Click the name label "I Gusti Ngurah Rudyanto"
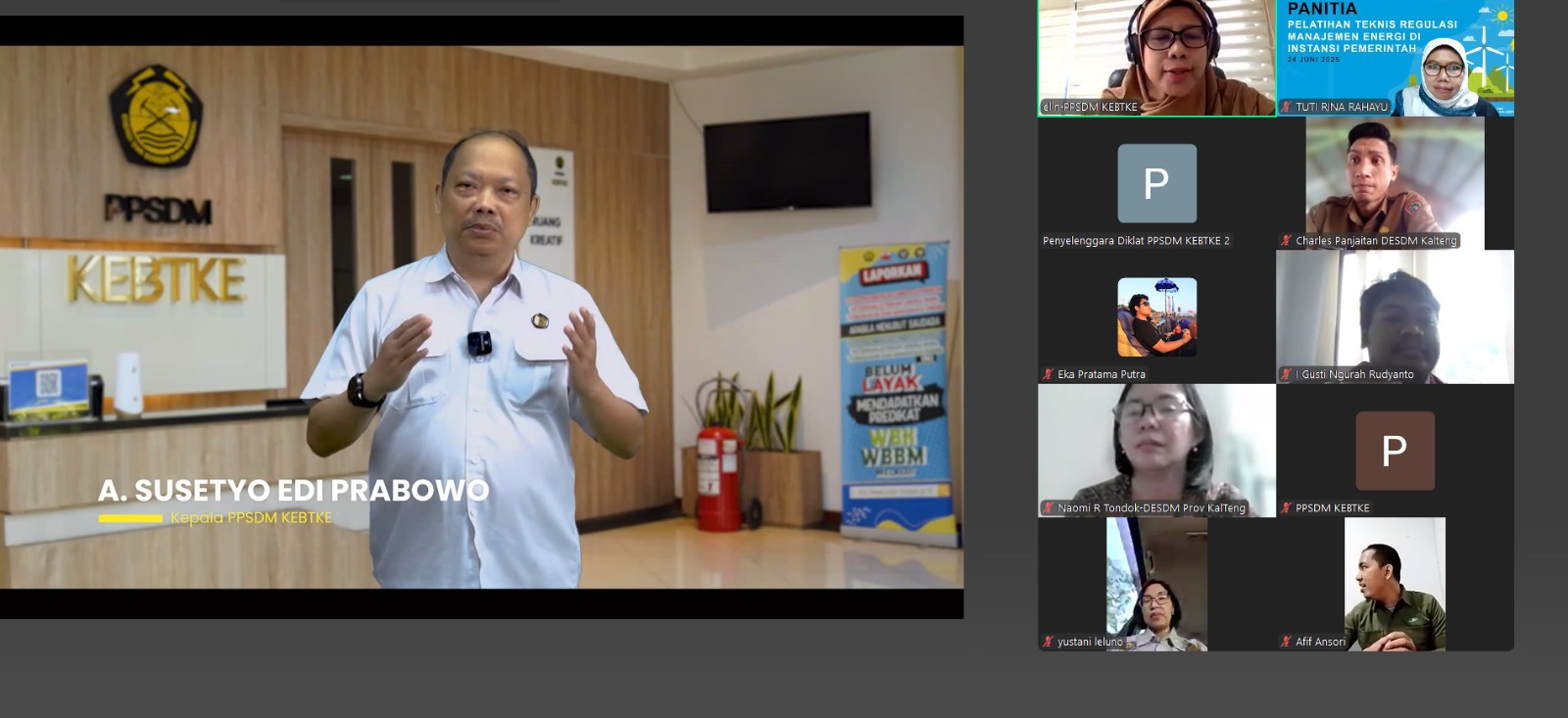This screenshot has height=718, width=1568. pyautogui.click(x=1354, y=374)
